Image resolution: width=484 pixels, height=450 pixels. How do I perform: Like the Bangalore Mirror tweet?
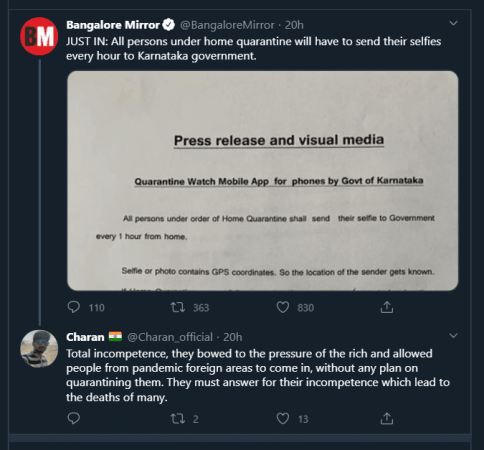coord(283,307)
